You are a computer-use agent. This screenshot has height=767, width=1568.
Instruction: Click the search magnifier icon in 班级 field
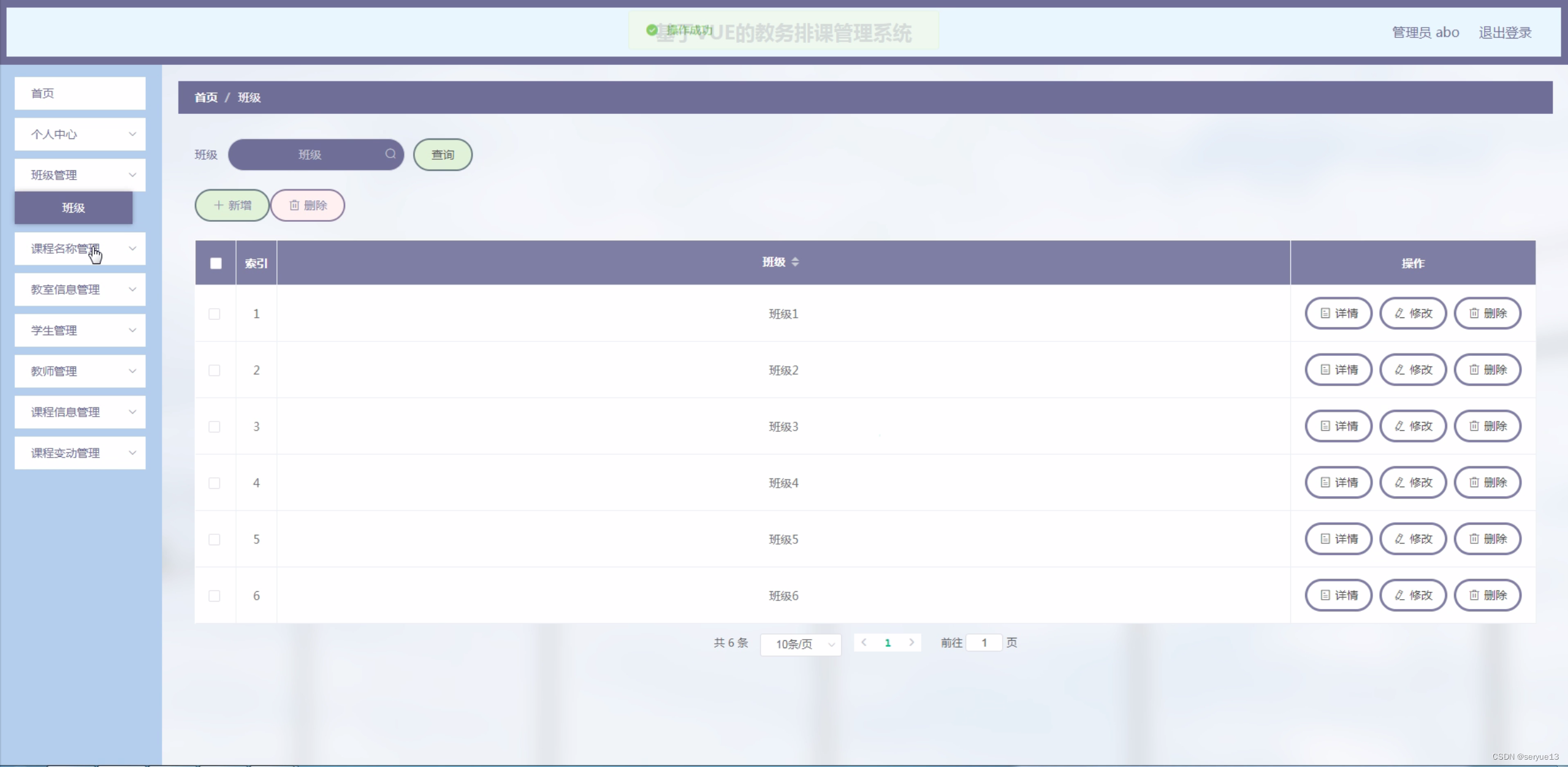pyautogui.click(x=390, y=154)
